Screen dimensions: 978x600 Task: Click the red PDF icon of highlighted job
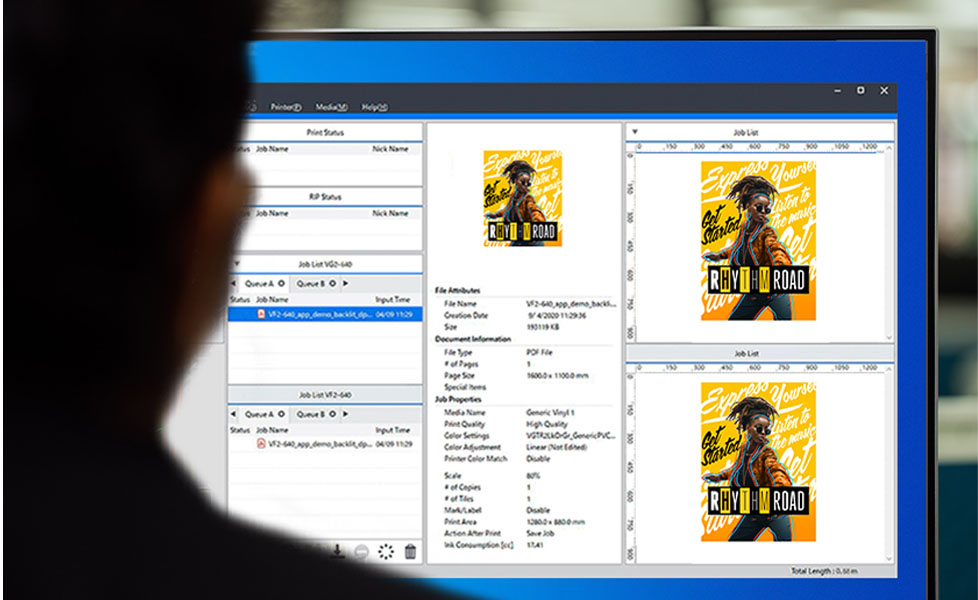[x=261, y=314]
